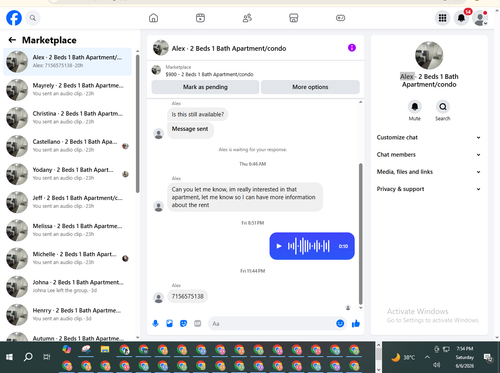
Task: Open Mayrely conversation in chat list
Action: coord(67,90)
